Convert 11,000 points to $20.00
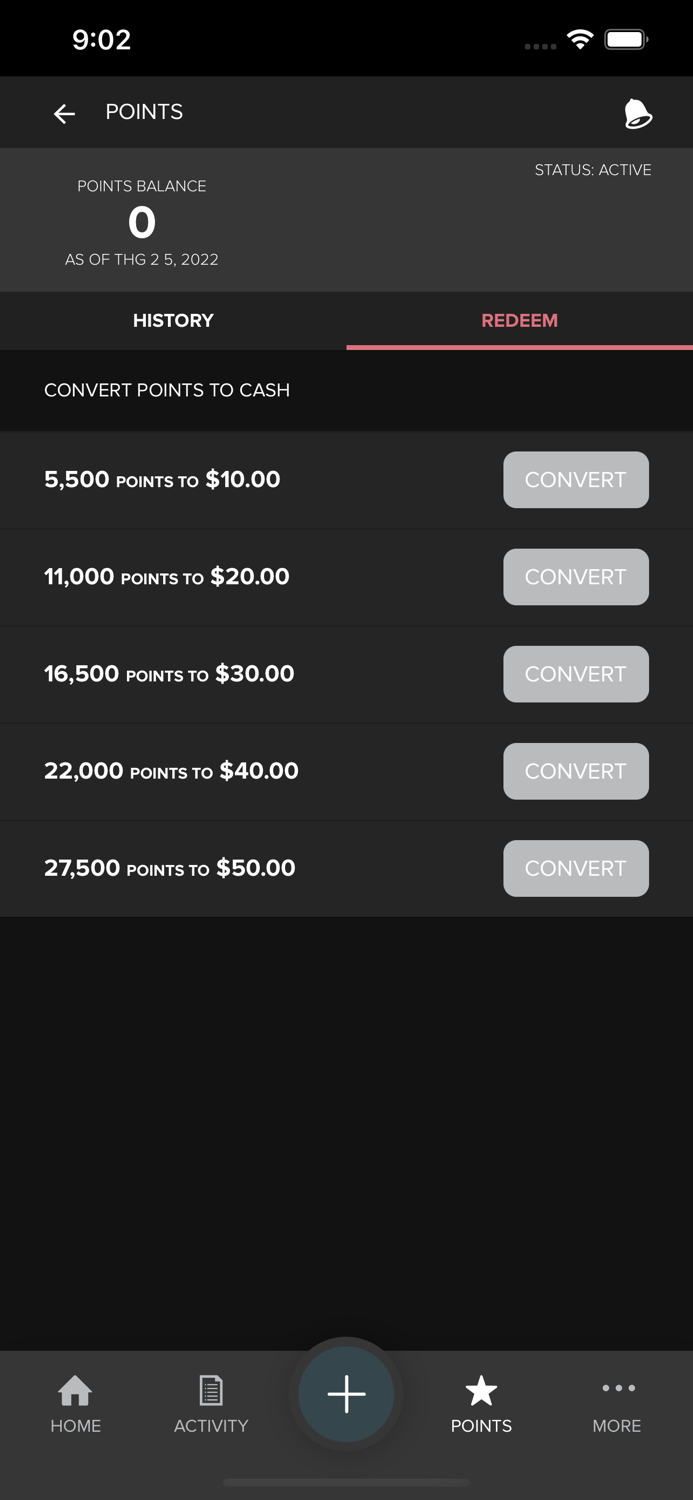The image size is (693, 1500). point(576,577)
